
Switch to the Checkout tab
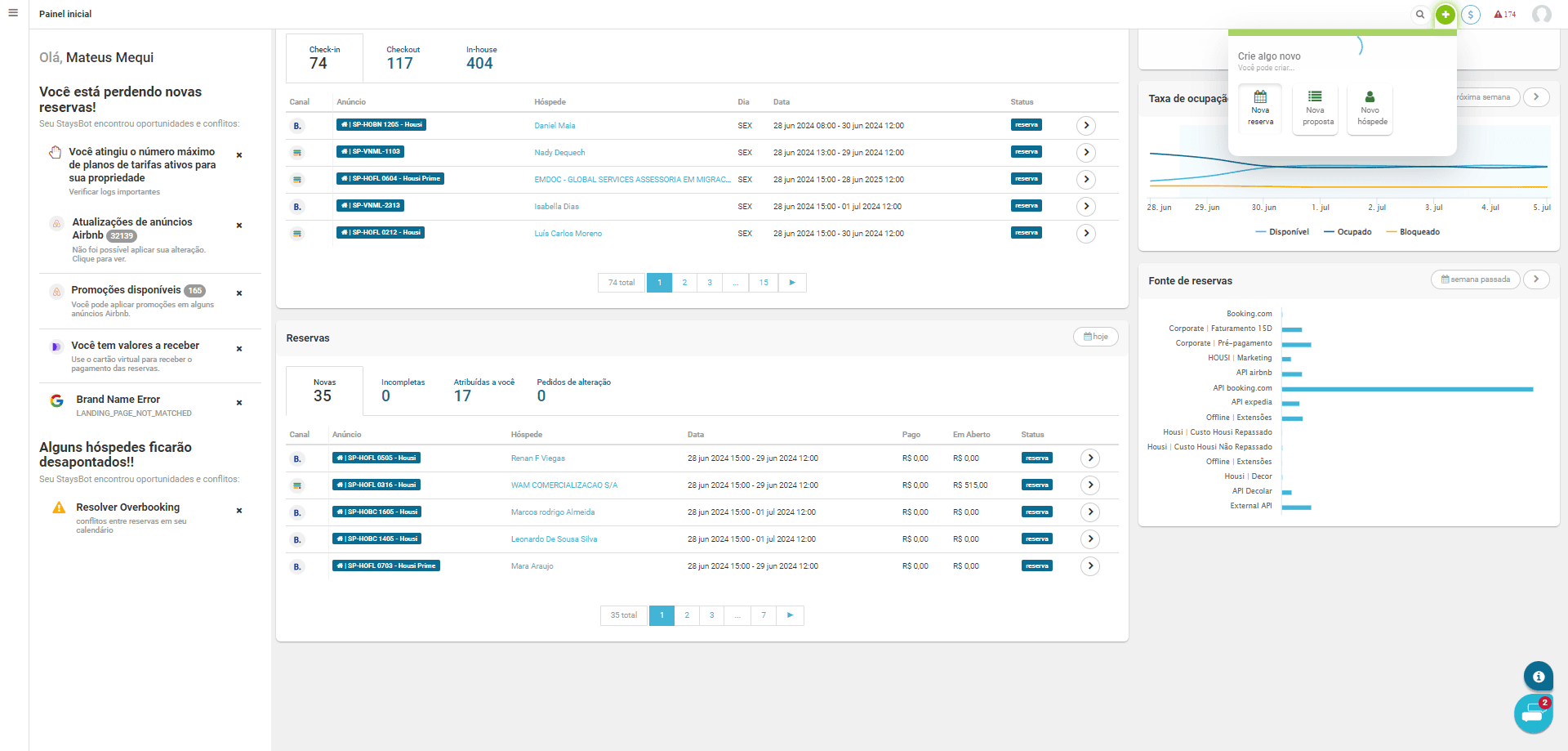click(403, 58)
